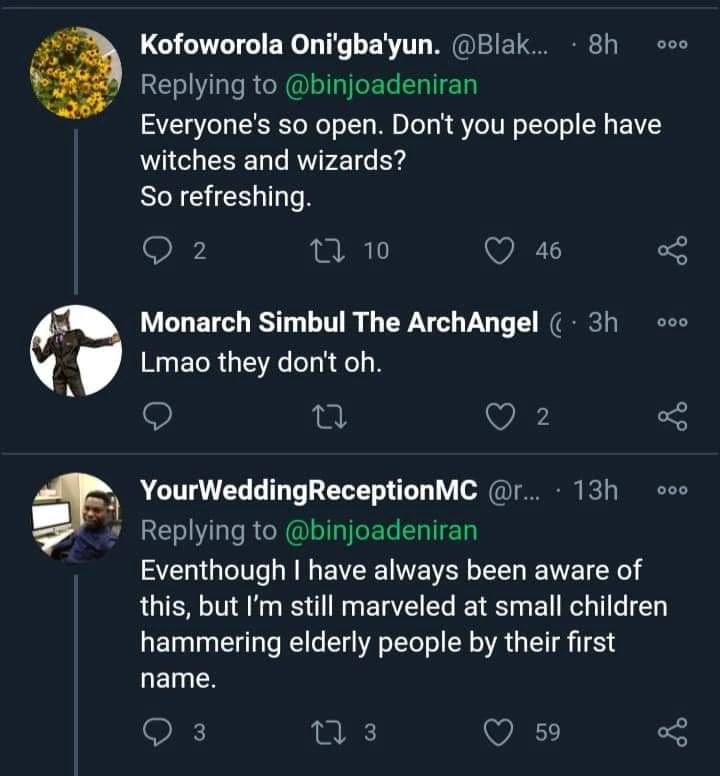
Task: View Kofoworola's sunflower profile picture
Action: click(76, 73)
